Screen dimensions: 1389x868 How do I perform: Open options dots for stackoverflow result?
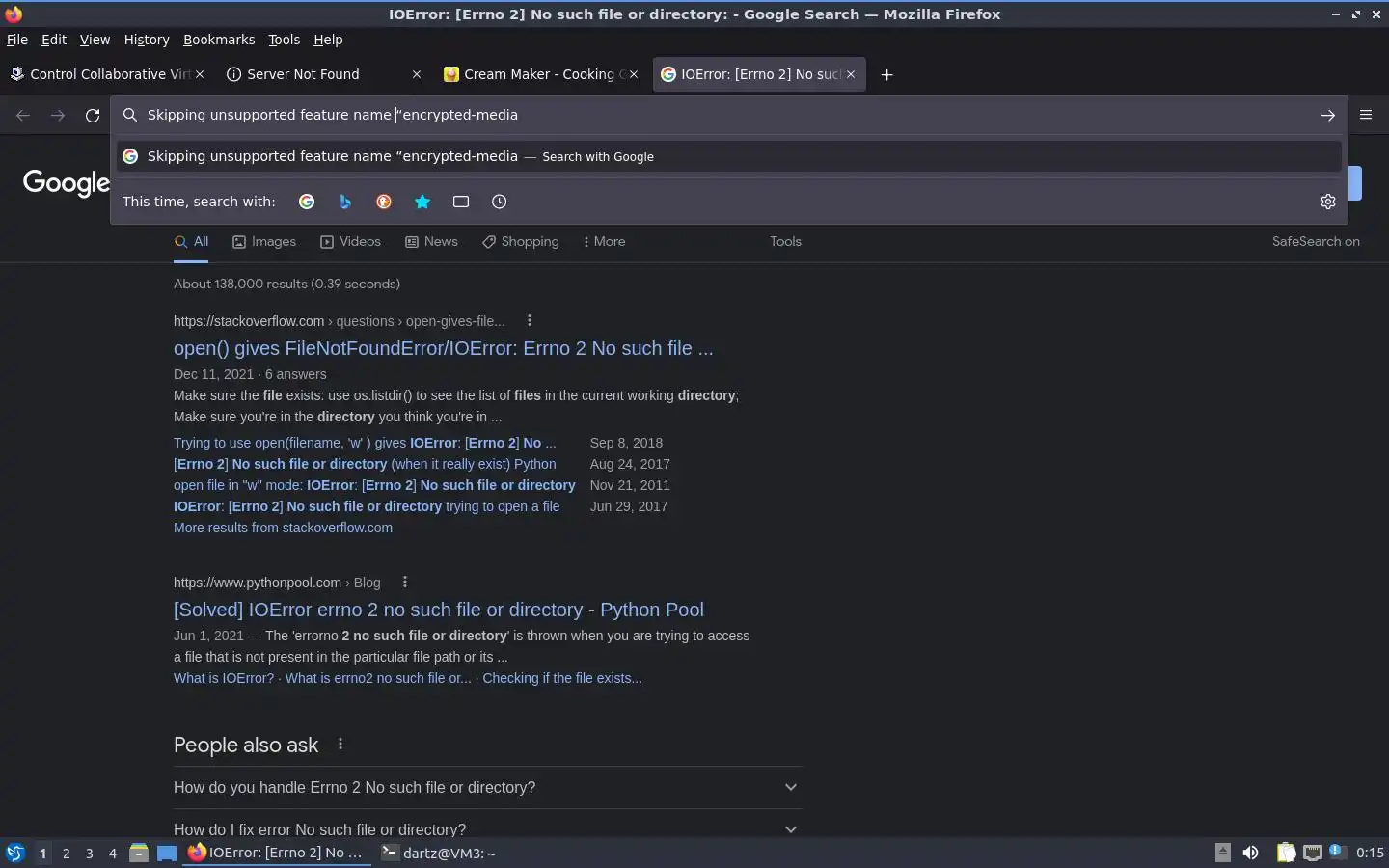530,320
